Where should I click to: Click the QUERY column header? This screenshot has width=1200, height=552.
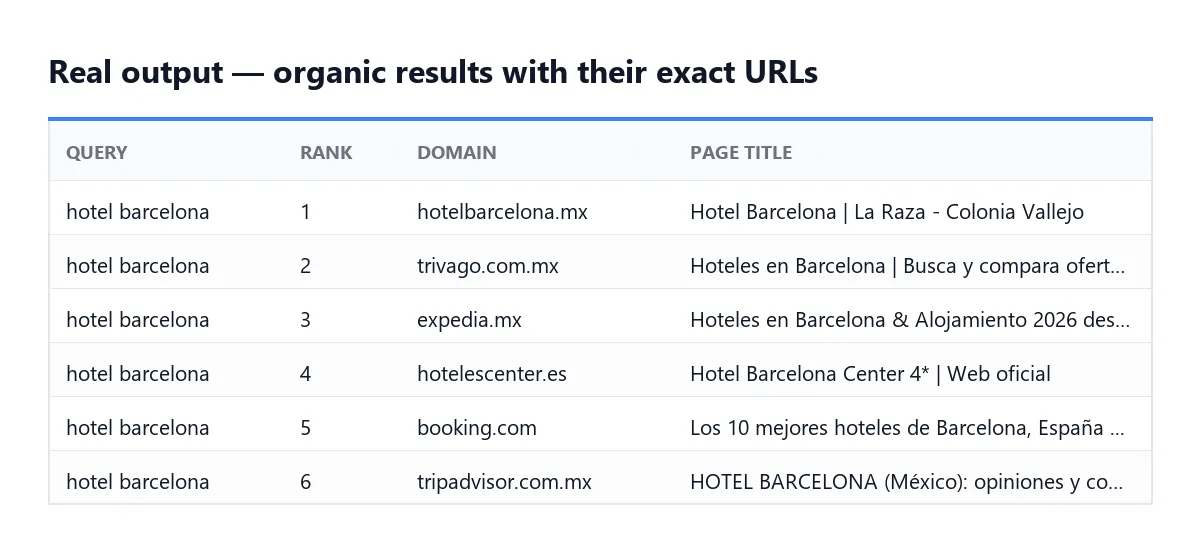tap(97, 153)
